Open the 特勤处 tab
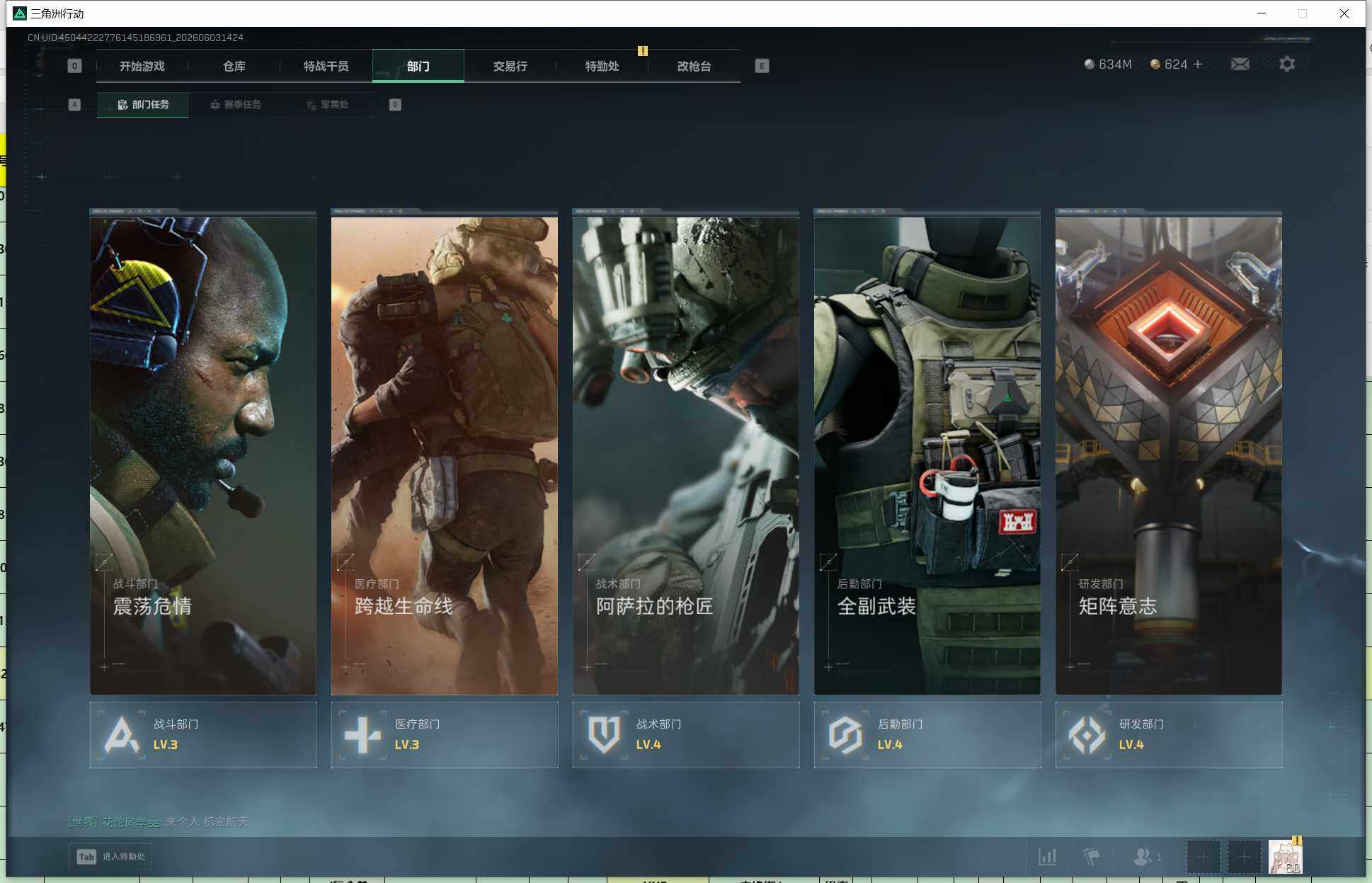 point(602,66)
